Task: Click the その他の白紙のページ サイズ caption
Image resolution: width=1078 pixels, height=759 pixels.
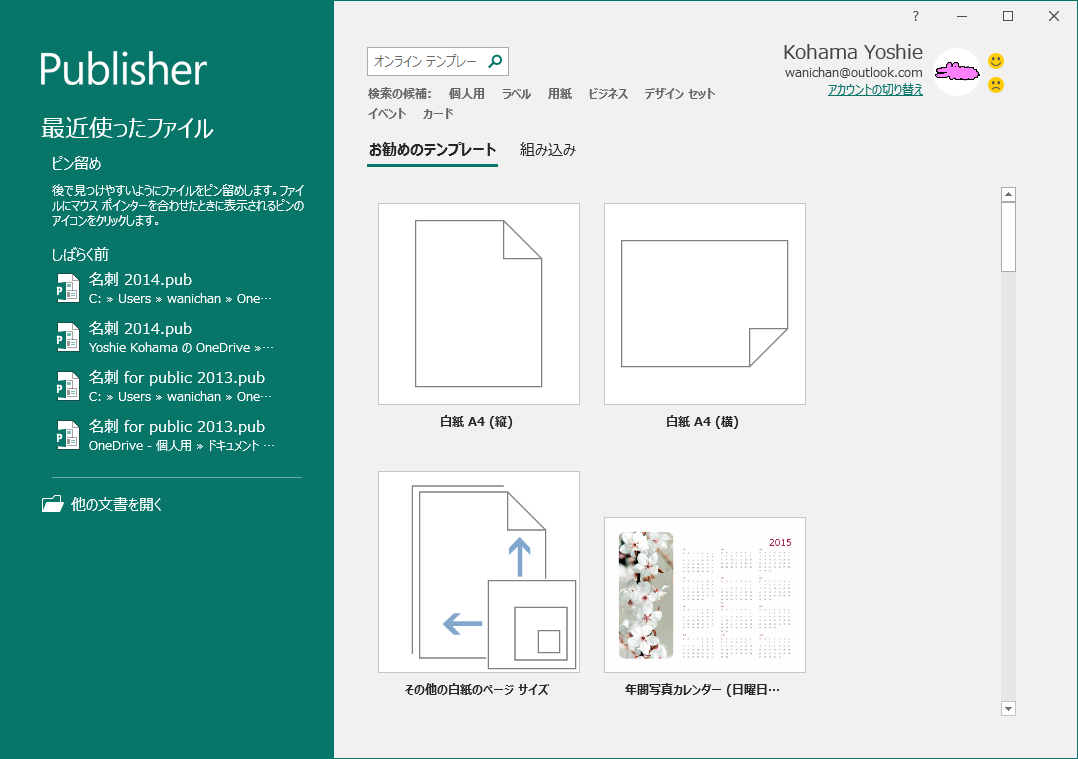Action: click(476, 689)
